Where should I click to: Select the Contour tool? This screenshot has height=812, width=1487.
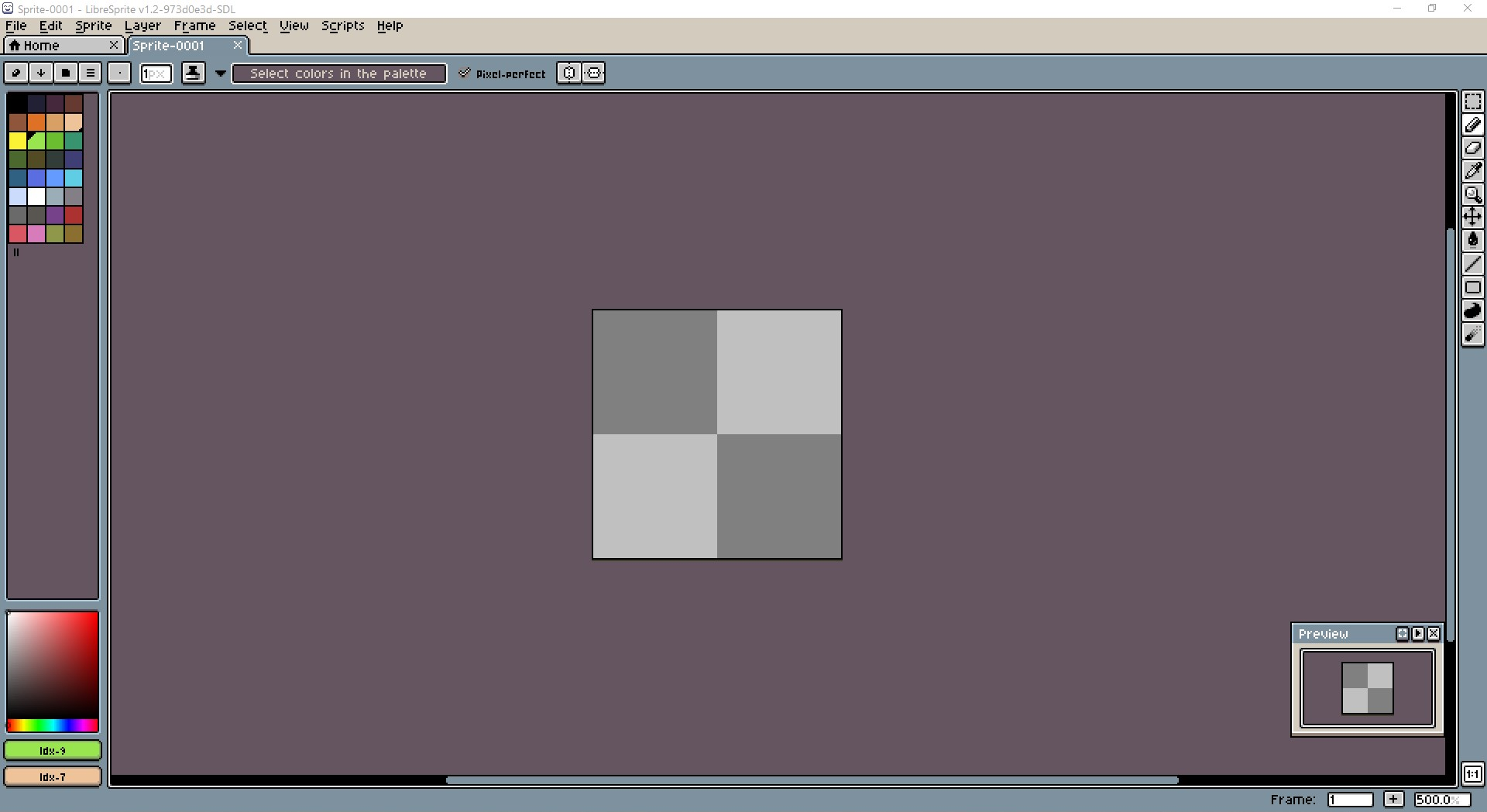[1472, 310]
